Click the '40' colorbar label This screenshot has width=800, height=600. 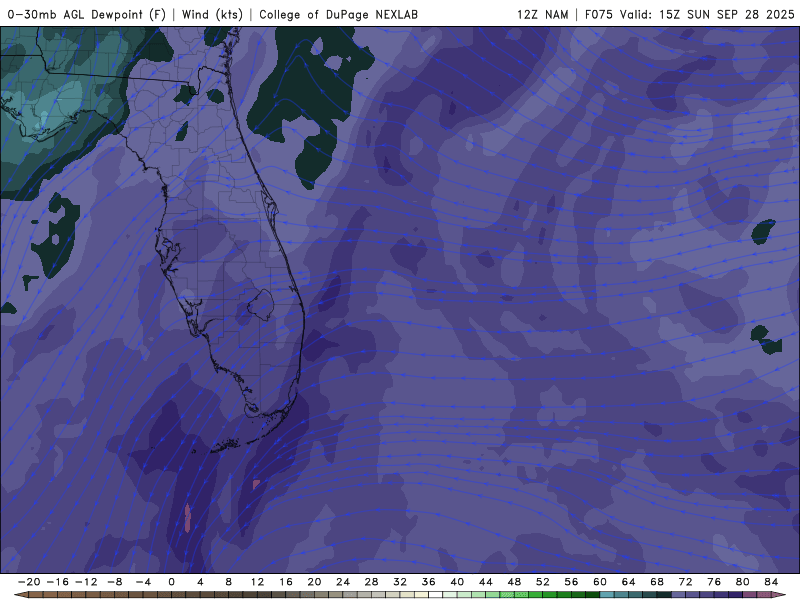457,582
